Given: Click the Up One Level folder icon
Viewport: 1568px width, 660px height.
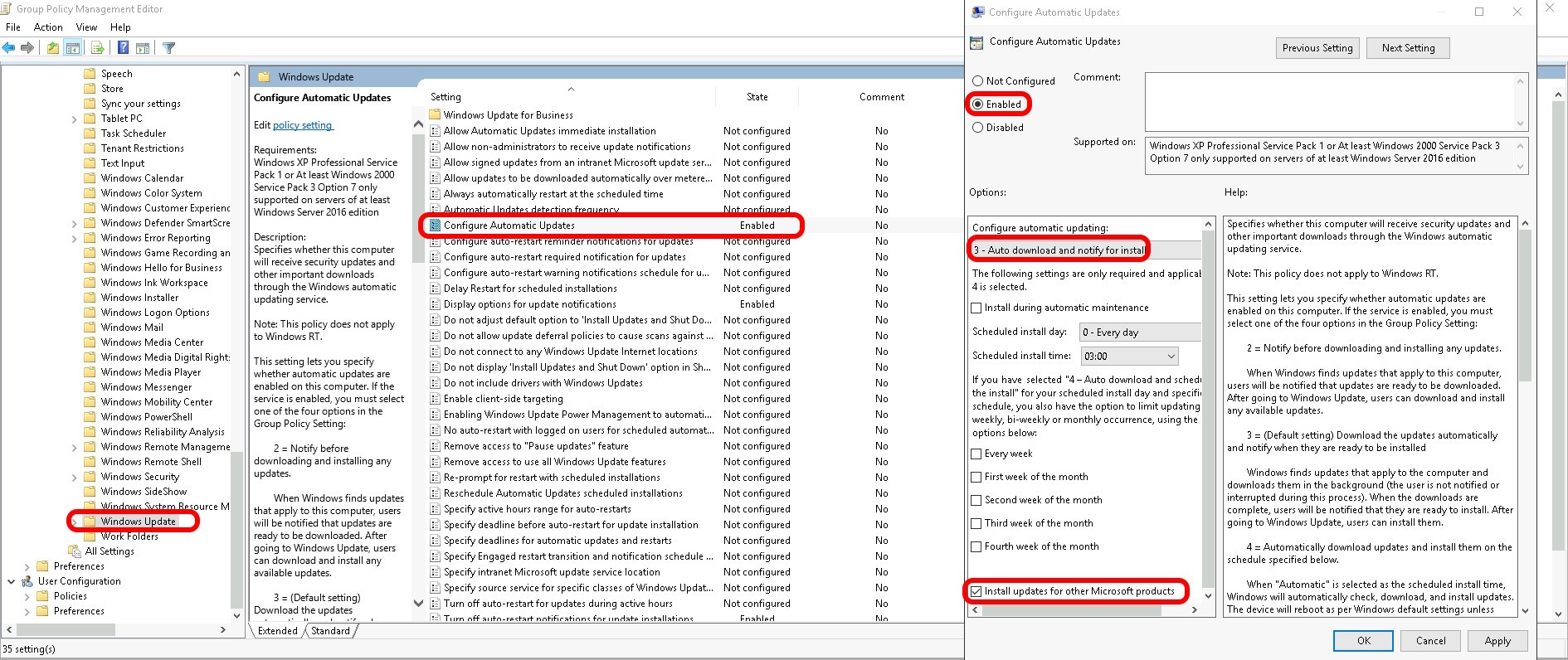Looking at the screenshot, I should click(53, 48).
